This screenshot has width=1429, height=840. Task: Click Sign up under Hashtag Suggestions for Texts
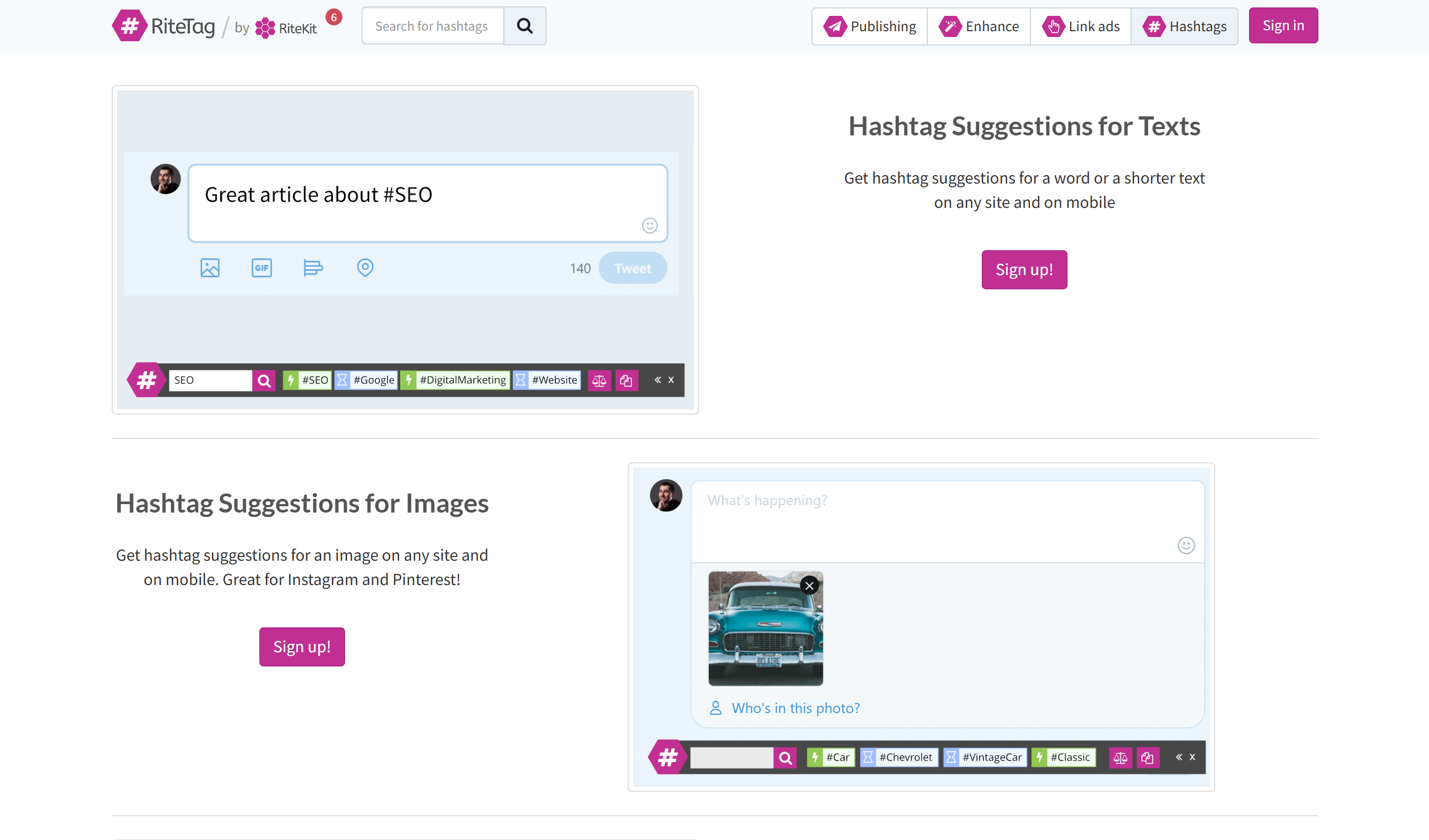click(1024, 270)
